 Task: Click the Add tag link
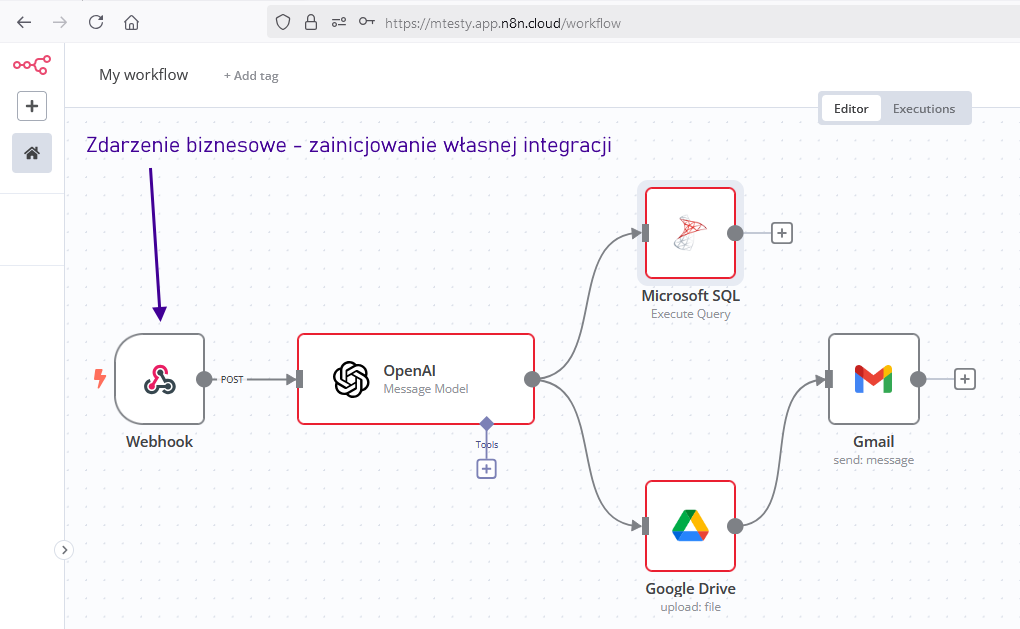[x=251, y=76]
